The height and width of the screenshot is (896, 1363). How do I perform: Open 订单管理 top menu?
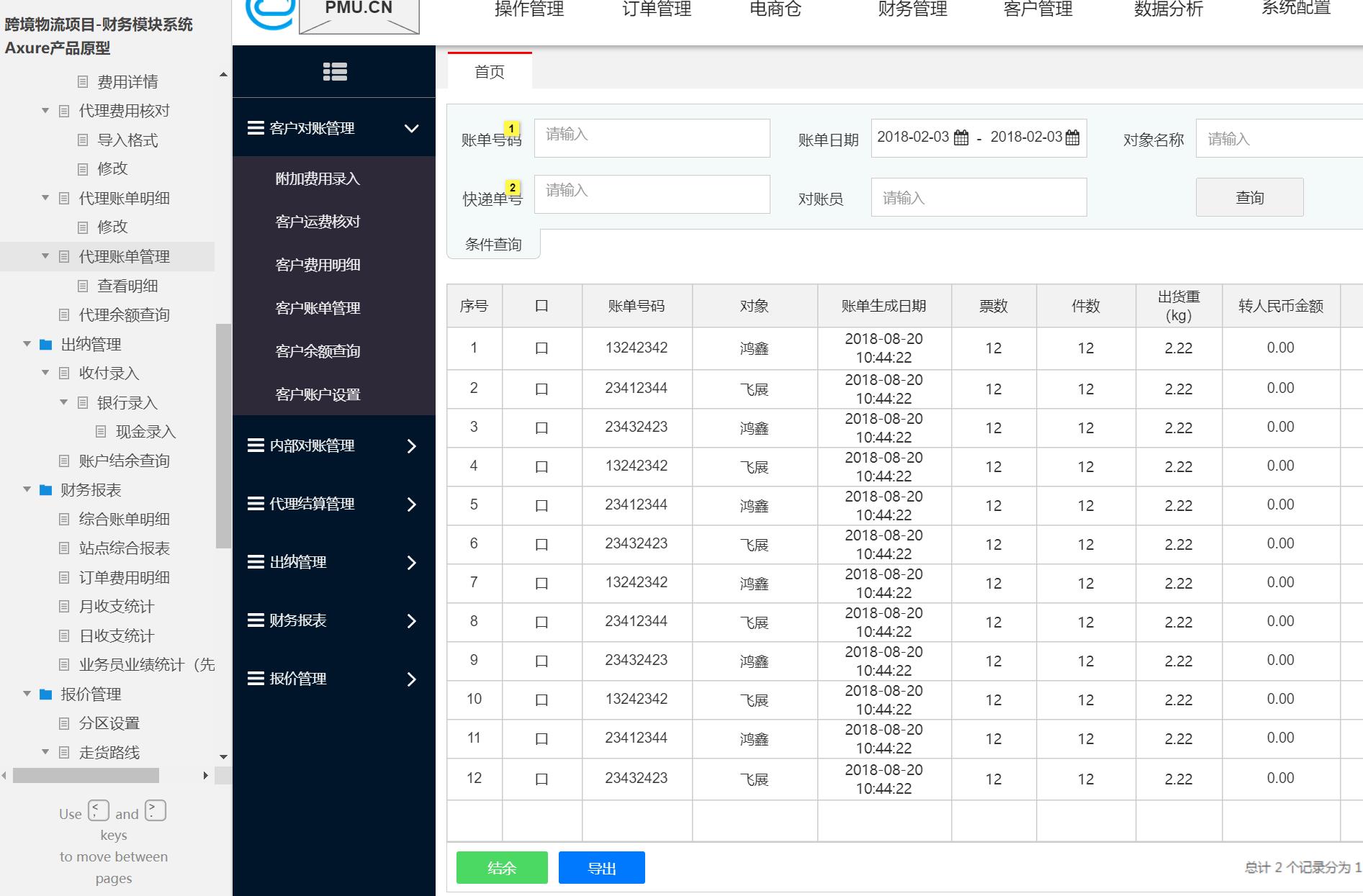pos(657,9)
